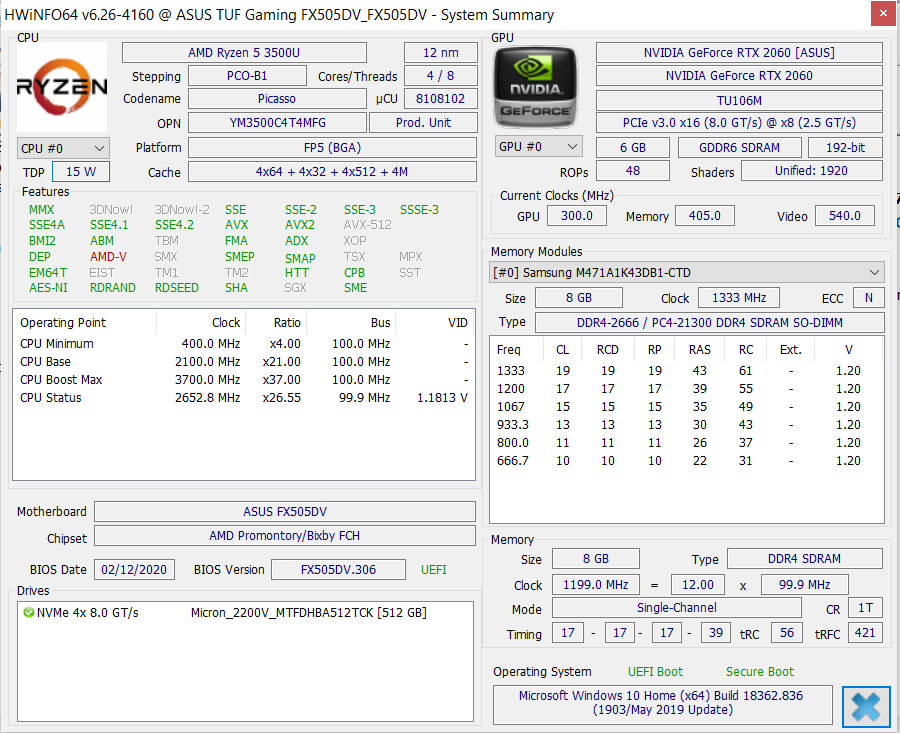
Task: Open the GPU #0 selector dropdown
Action: pyautogui.click(x=538, y=146)
